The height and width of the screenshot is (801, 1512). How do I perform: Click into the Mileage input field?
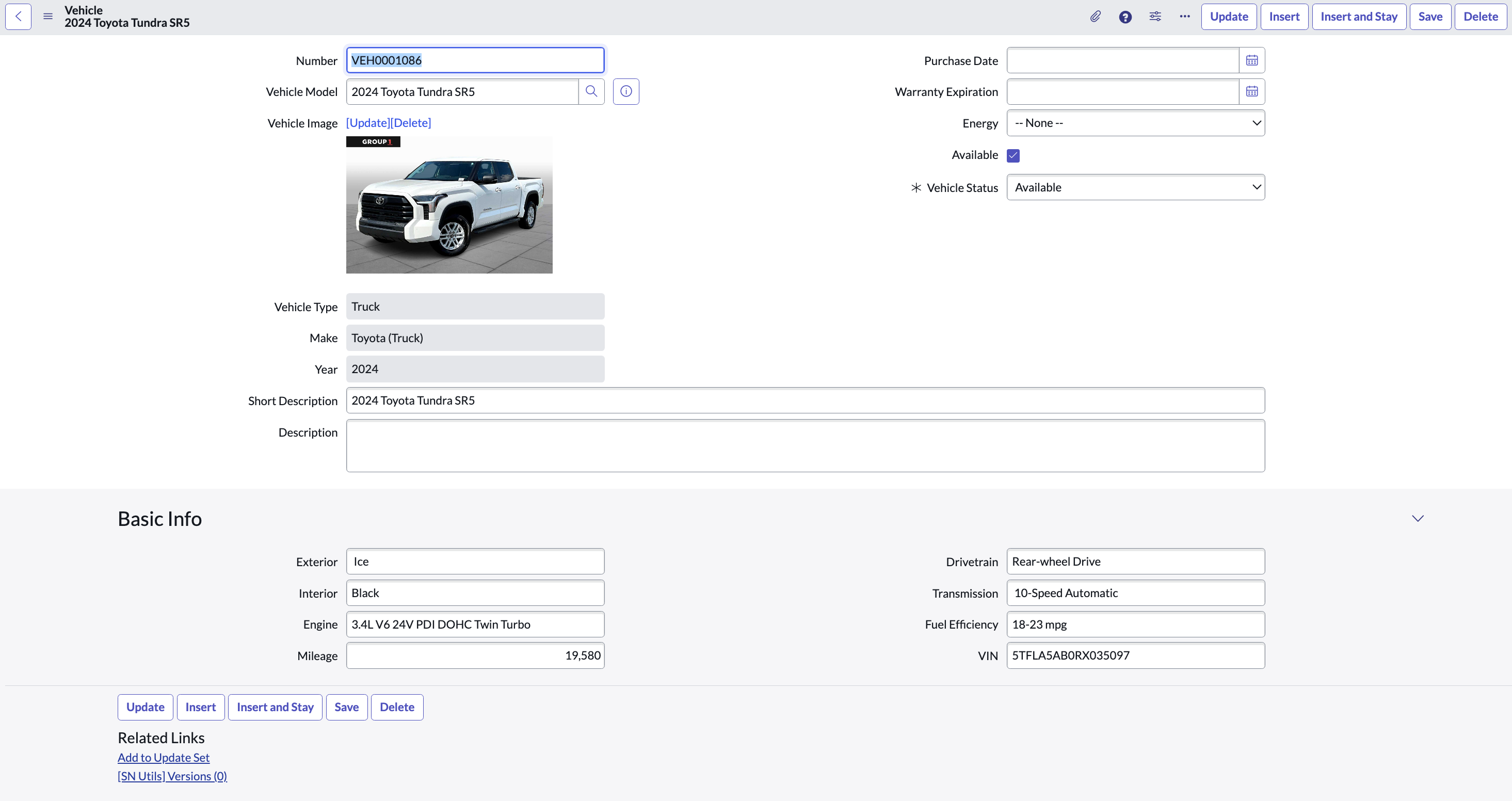tap(475, 655)
